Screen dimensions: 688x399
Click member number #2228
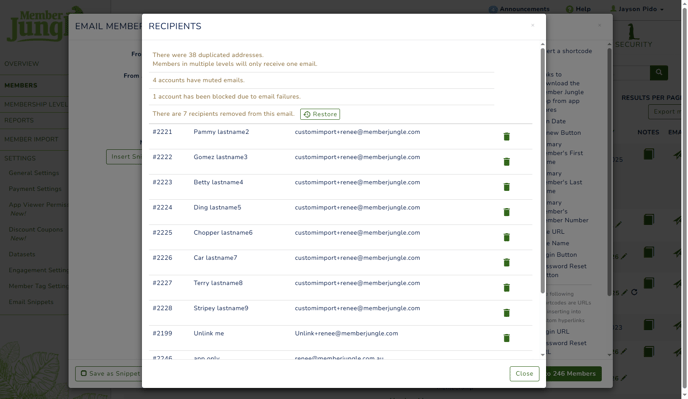click(162, 308)
